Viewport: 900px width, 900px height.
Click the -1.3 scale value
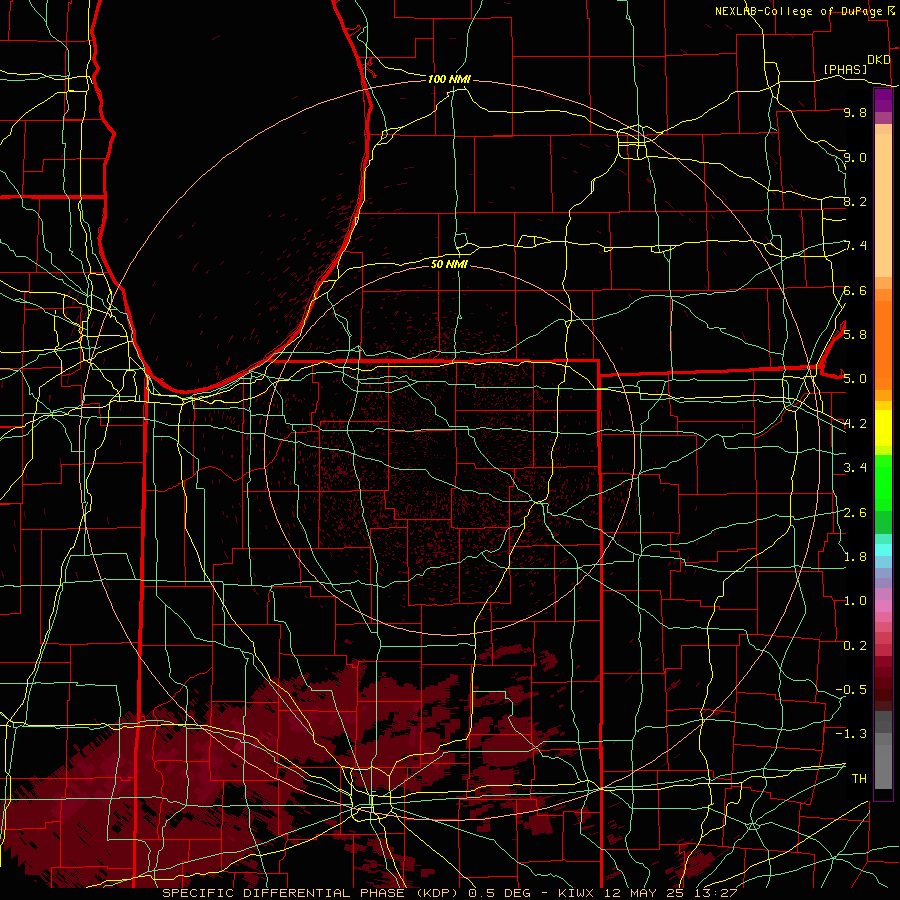[x=851, y=734]
